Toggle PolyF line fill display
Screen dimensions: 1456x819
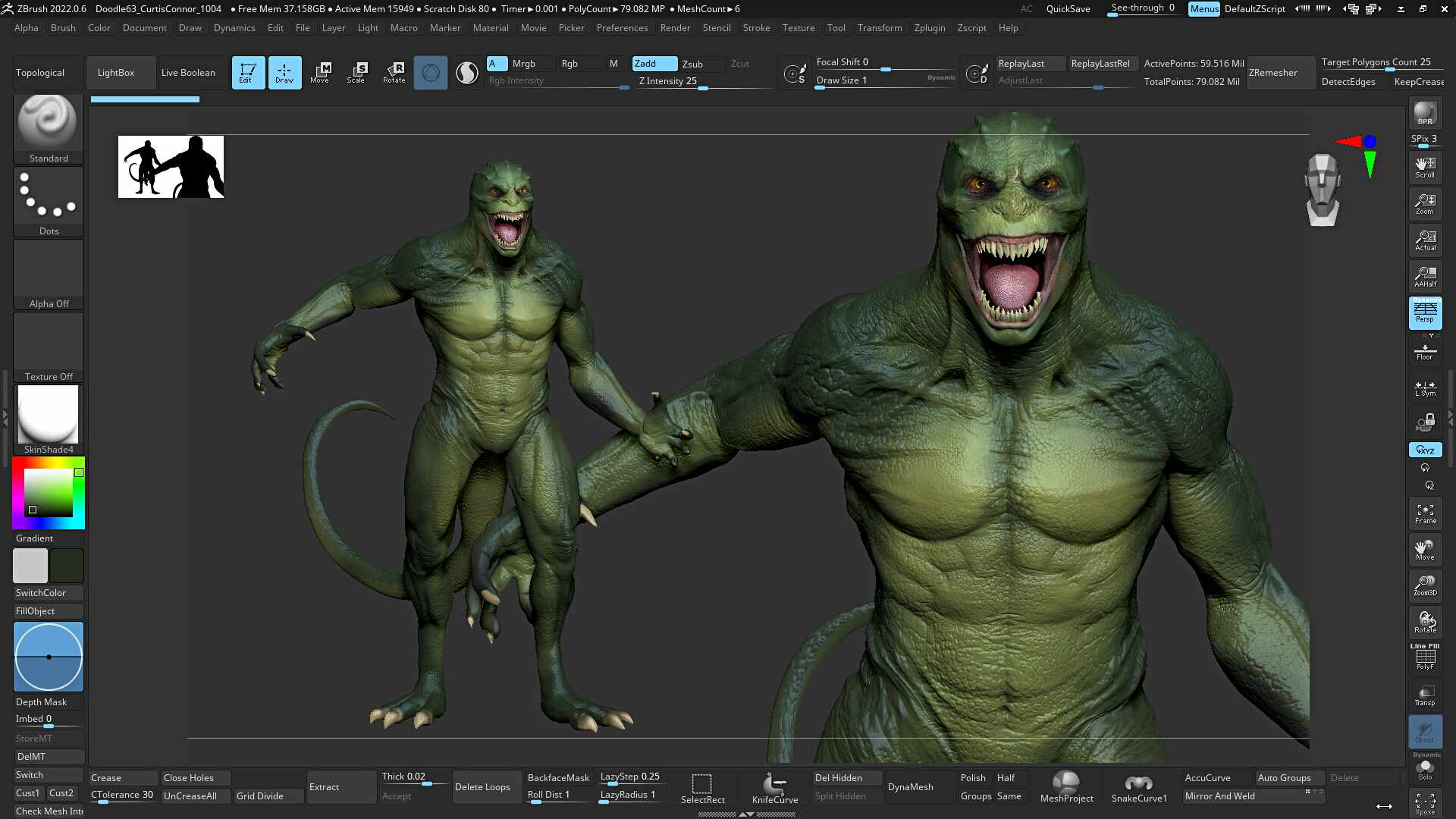coord(1425,657)
